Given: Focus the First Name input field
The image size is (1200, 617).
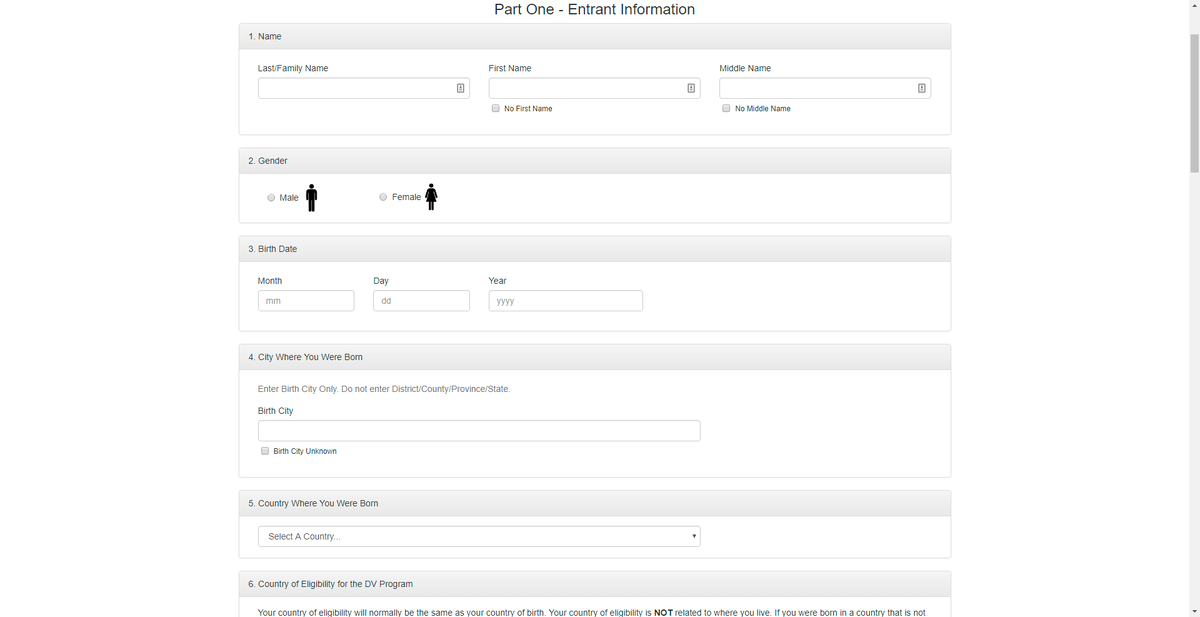Looking at the screenshot, I should tap(594, 88).
